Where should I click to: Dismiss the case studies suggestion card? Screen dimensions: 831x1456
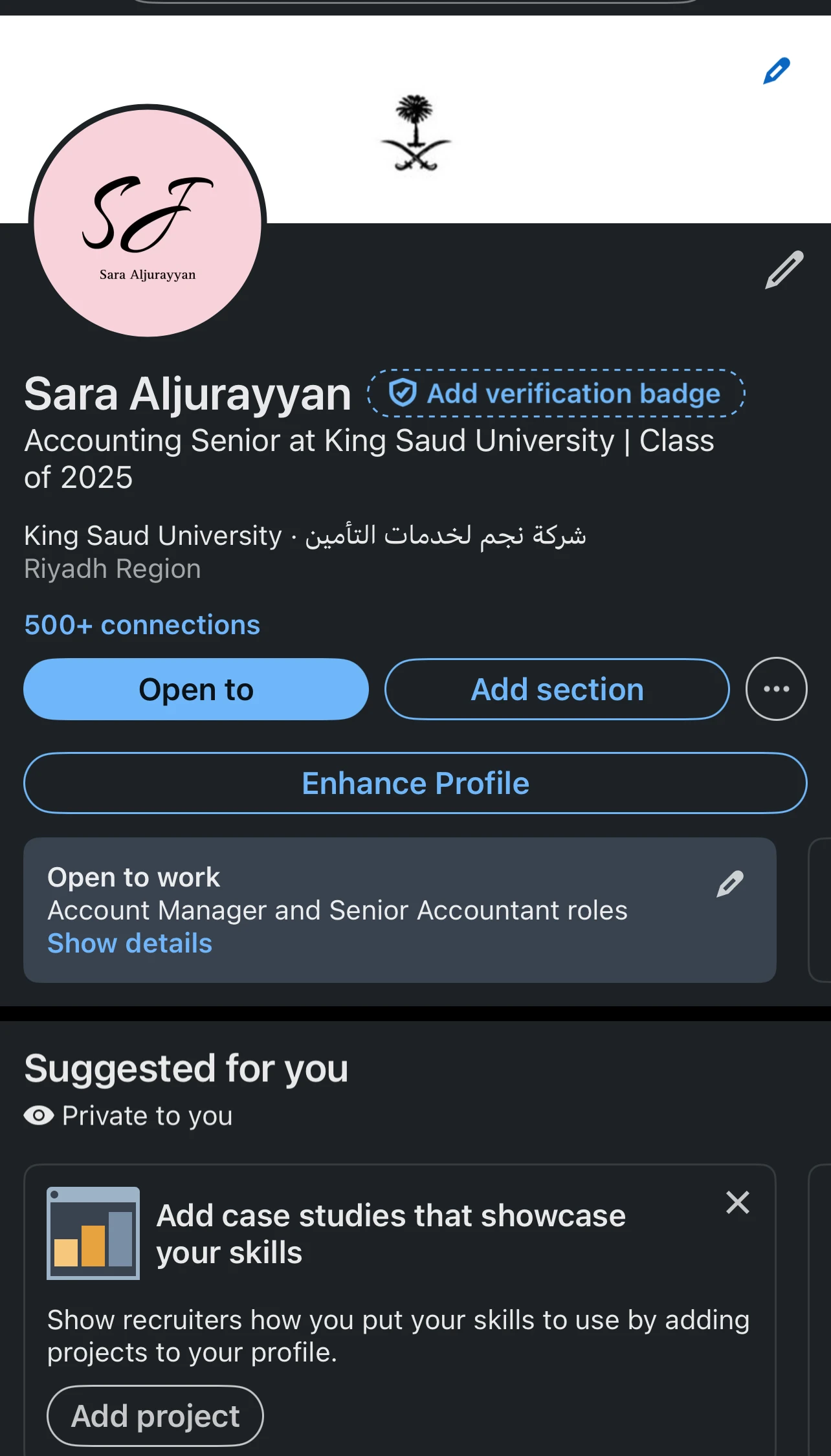tap(737, 1203)
